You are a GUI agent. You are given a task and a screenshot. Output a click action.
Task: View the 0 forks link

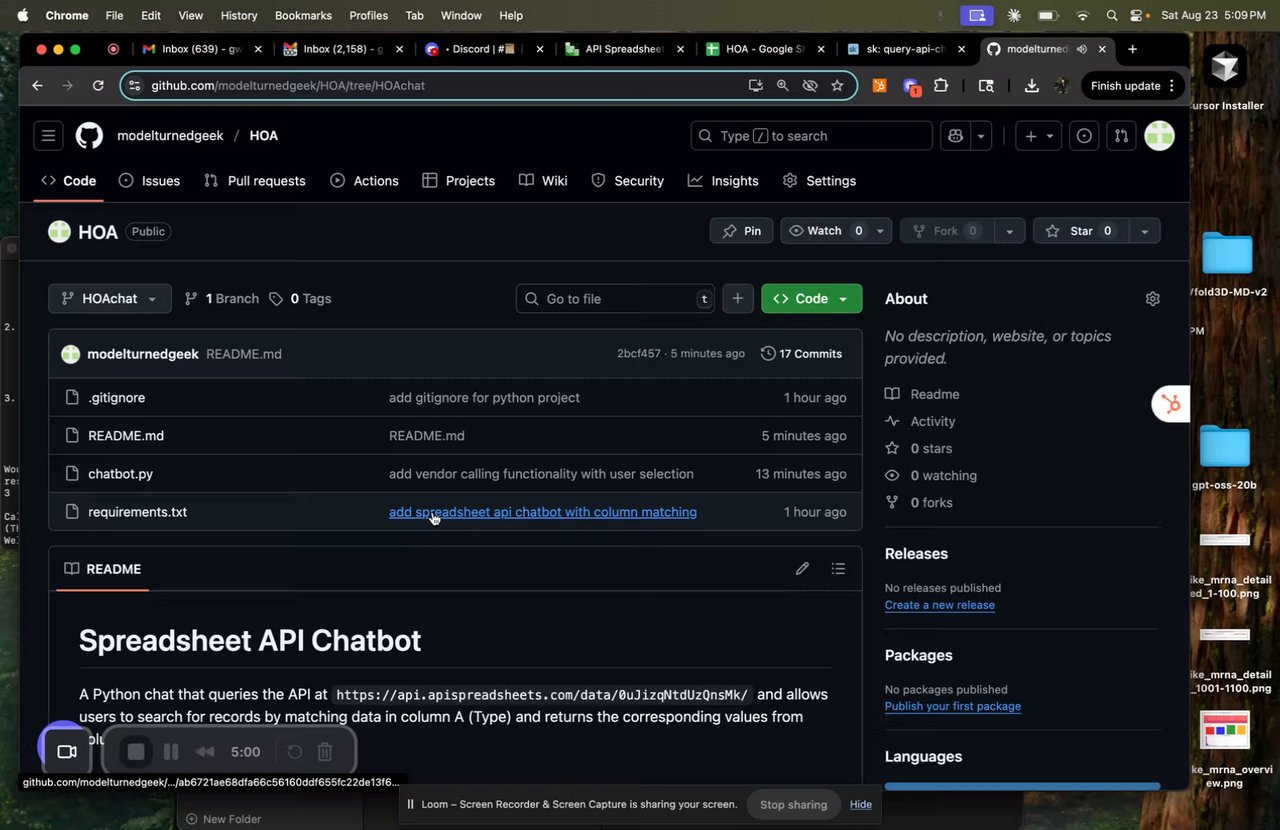coord(919,503)
